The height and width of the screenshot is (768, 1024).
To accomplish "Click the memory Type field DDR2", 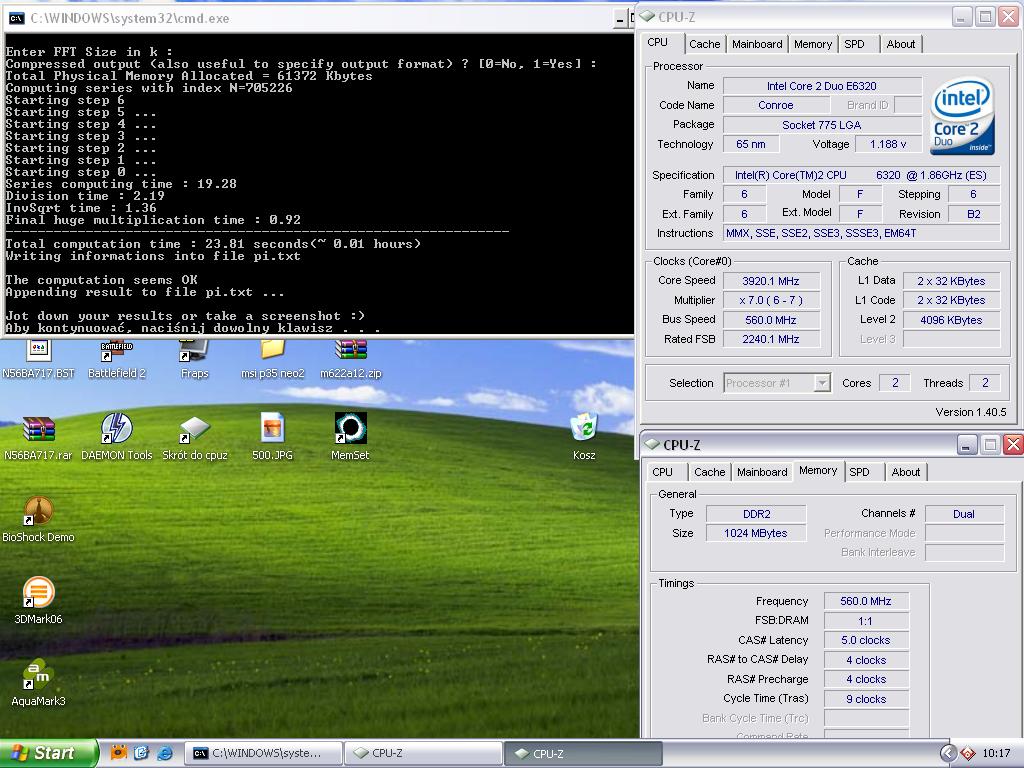I will 756,514.
